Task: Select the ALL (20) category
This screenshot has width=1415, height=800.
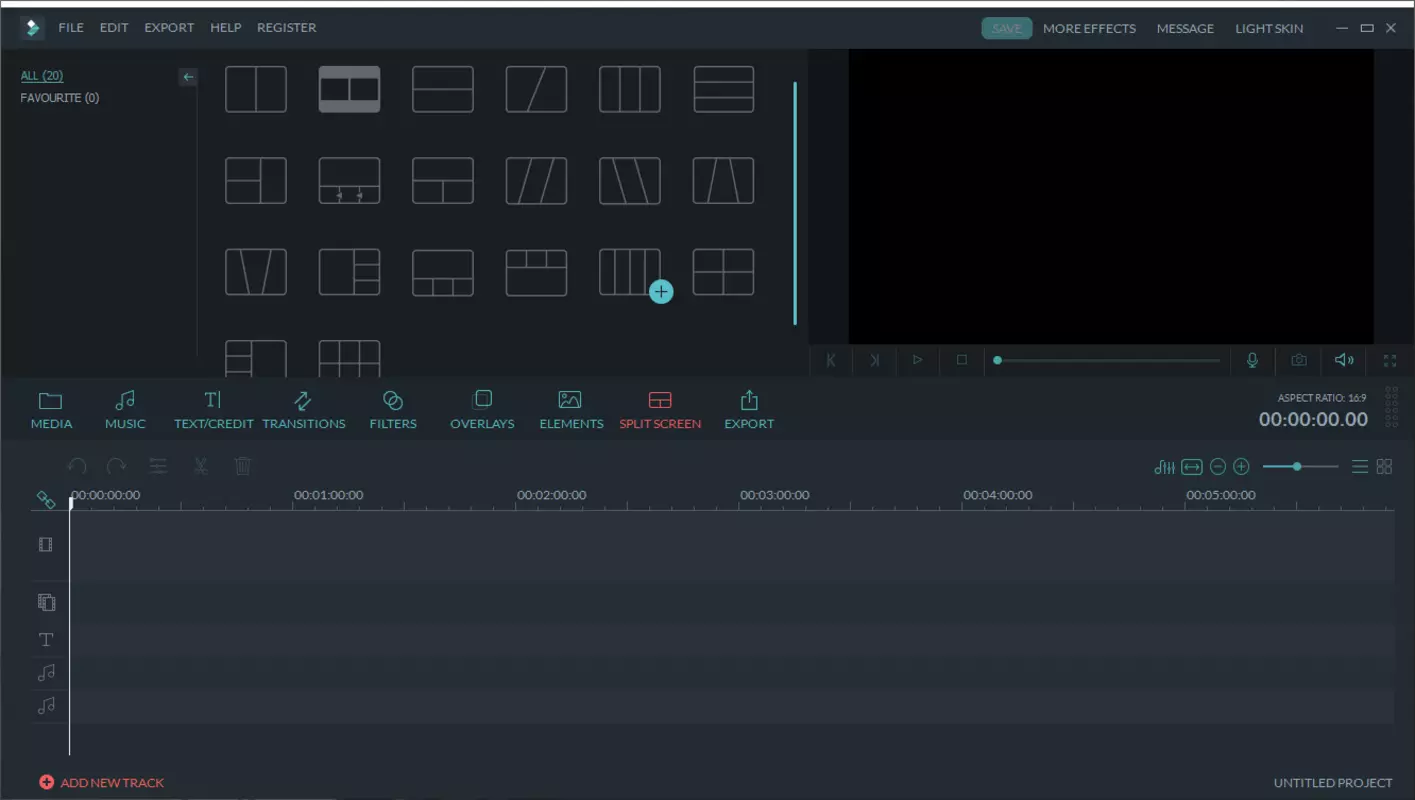Action: [x=42, y=76]
